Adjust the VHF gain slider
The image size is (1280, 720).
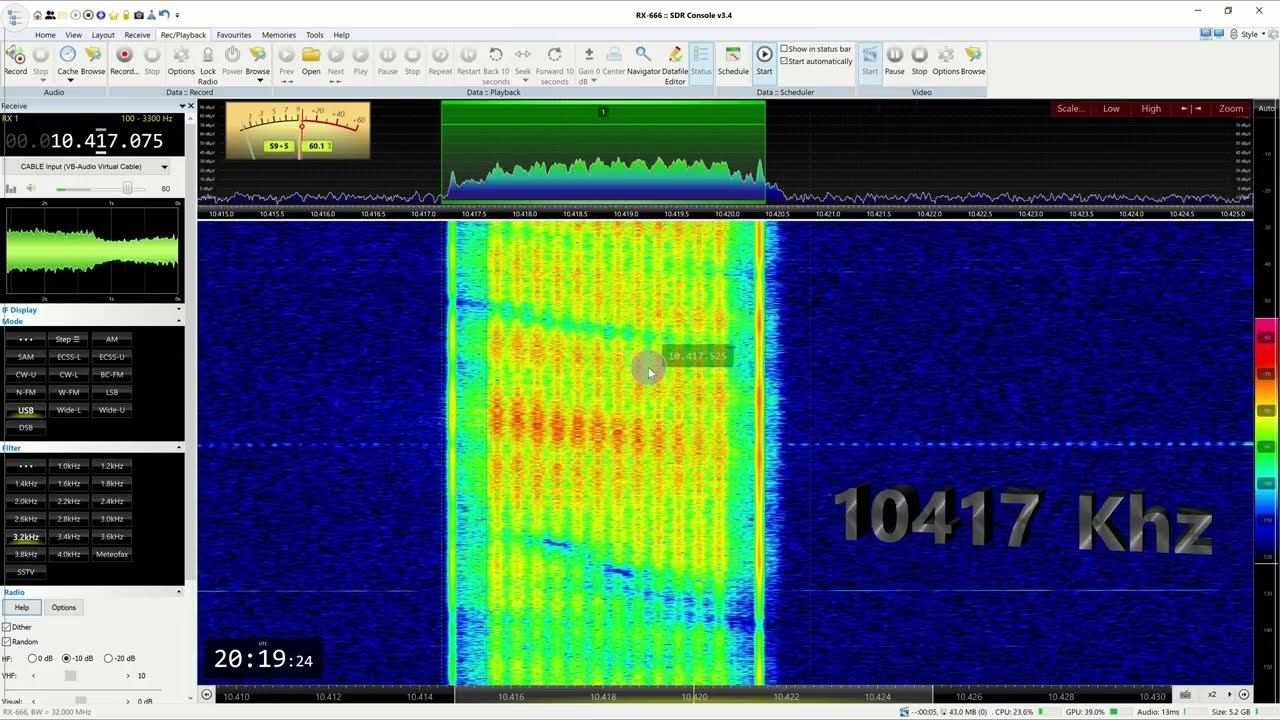click(x=80, y=675)
